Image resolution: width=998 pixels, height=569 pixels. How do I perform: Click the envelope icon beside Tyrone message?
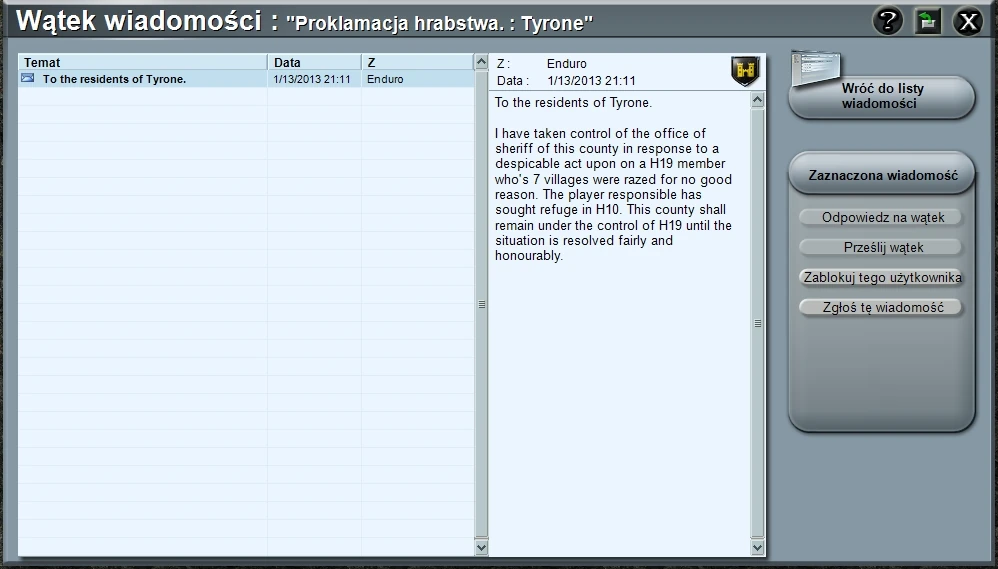point(27,78)
